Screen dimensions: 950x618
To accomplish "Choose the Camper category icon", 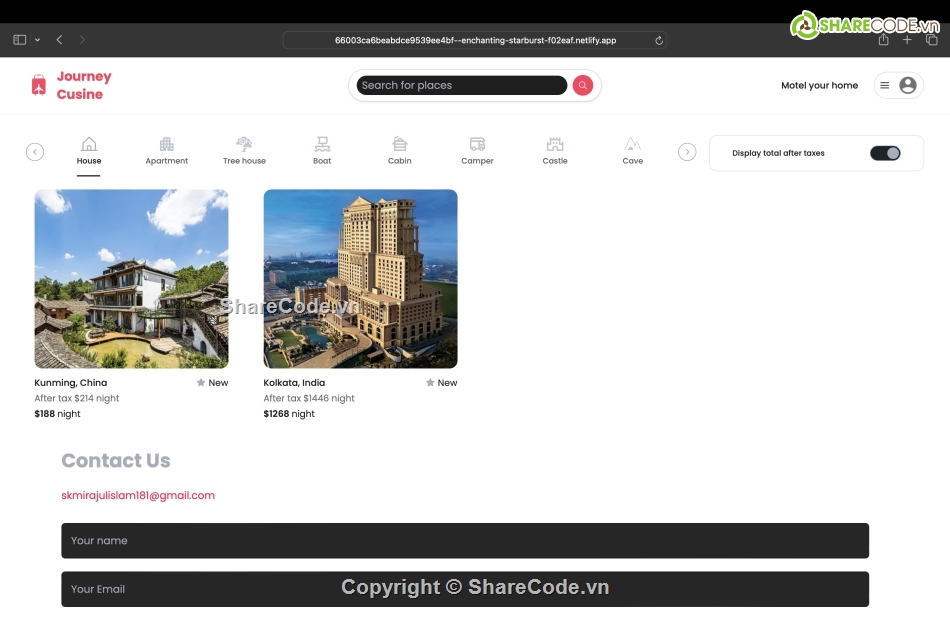I will 477,145.
